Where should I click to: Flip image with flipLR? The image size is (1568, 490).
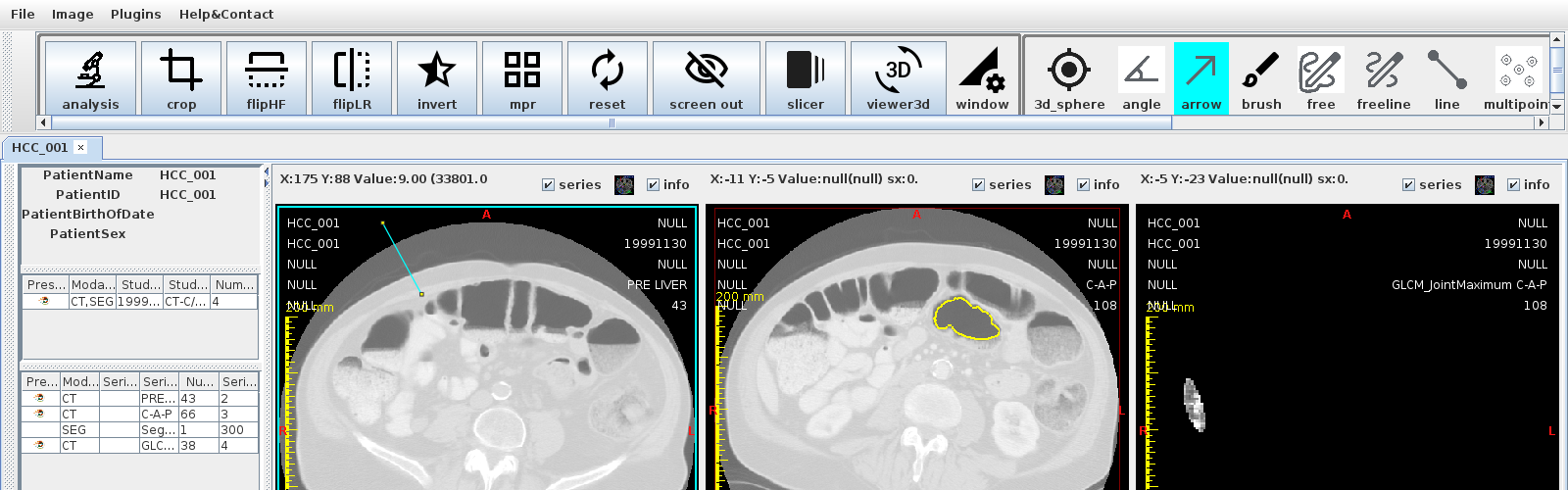click(352, 78)
